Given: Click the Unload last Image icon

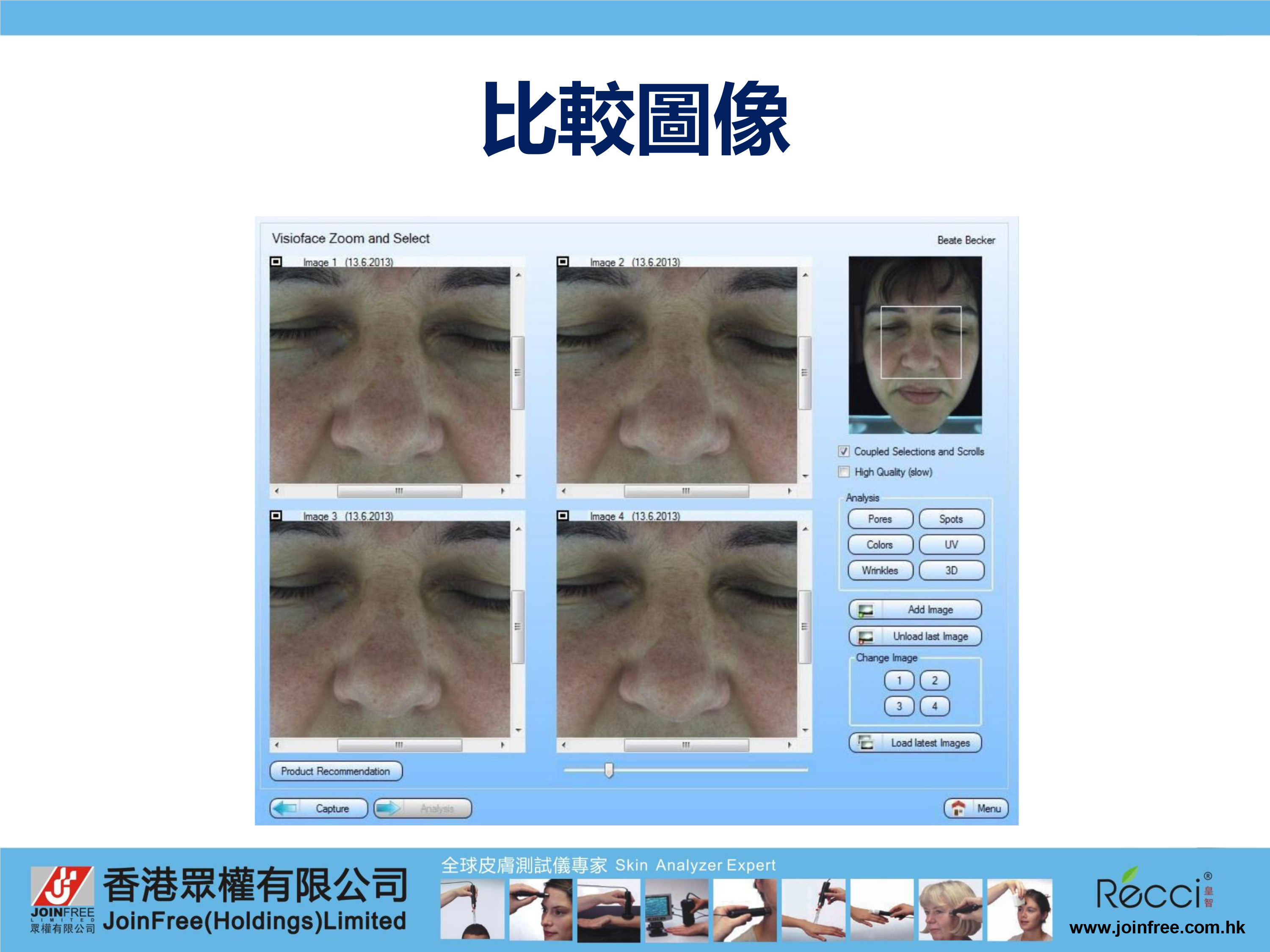Looking at the screenshot, I should (x=865, y=636).
